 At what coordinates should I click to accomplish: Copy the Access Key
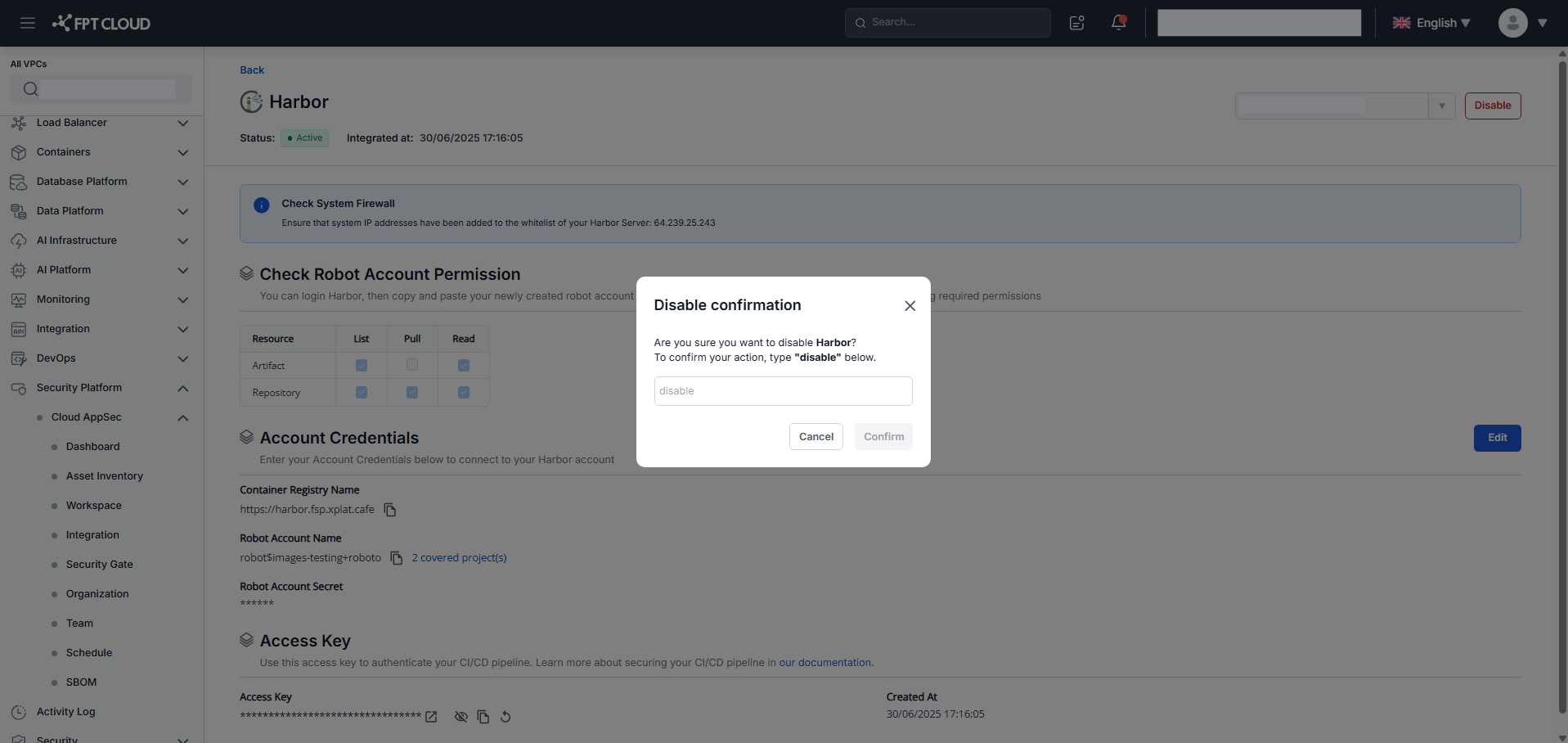483,717
